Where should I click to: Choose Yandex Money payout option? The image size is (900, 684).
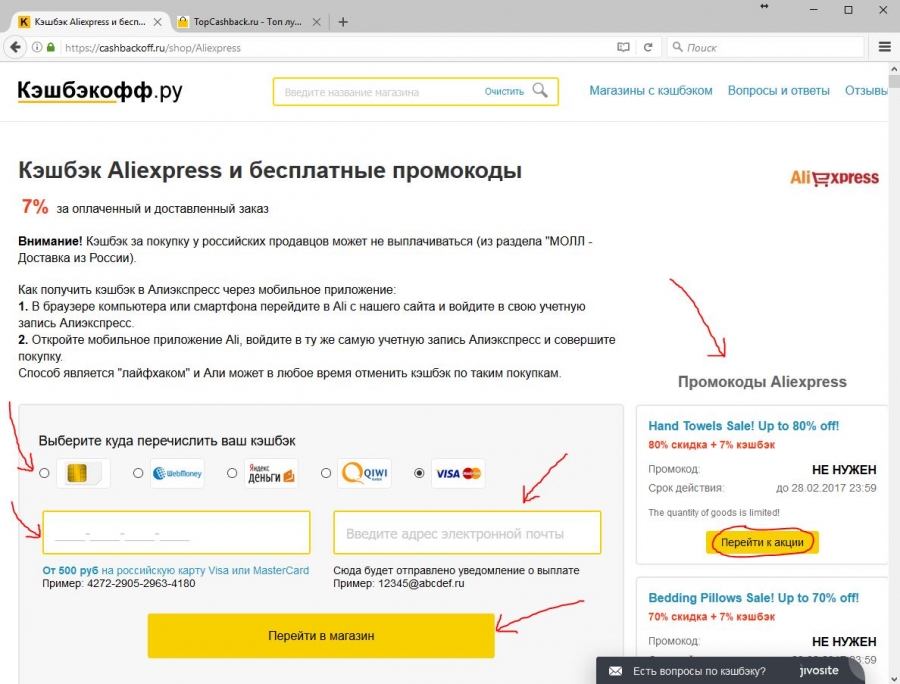[x=232, y=473]
